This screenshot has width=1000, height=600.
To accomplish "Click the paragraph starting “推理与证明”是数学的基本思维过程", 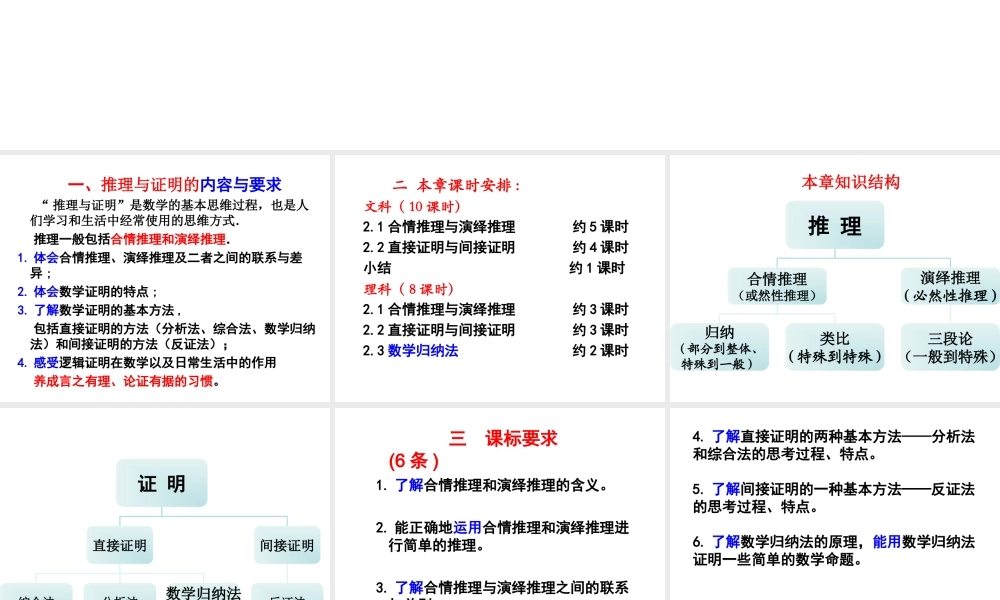I will [x=170, y=213].
